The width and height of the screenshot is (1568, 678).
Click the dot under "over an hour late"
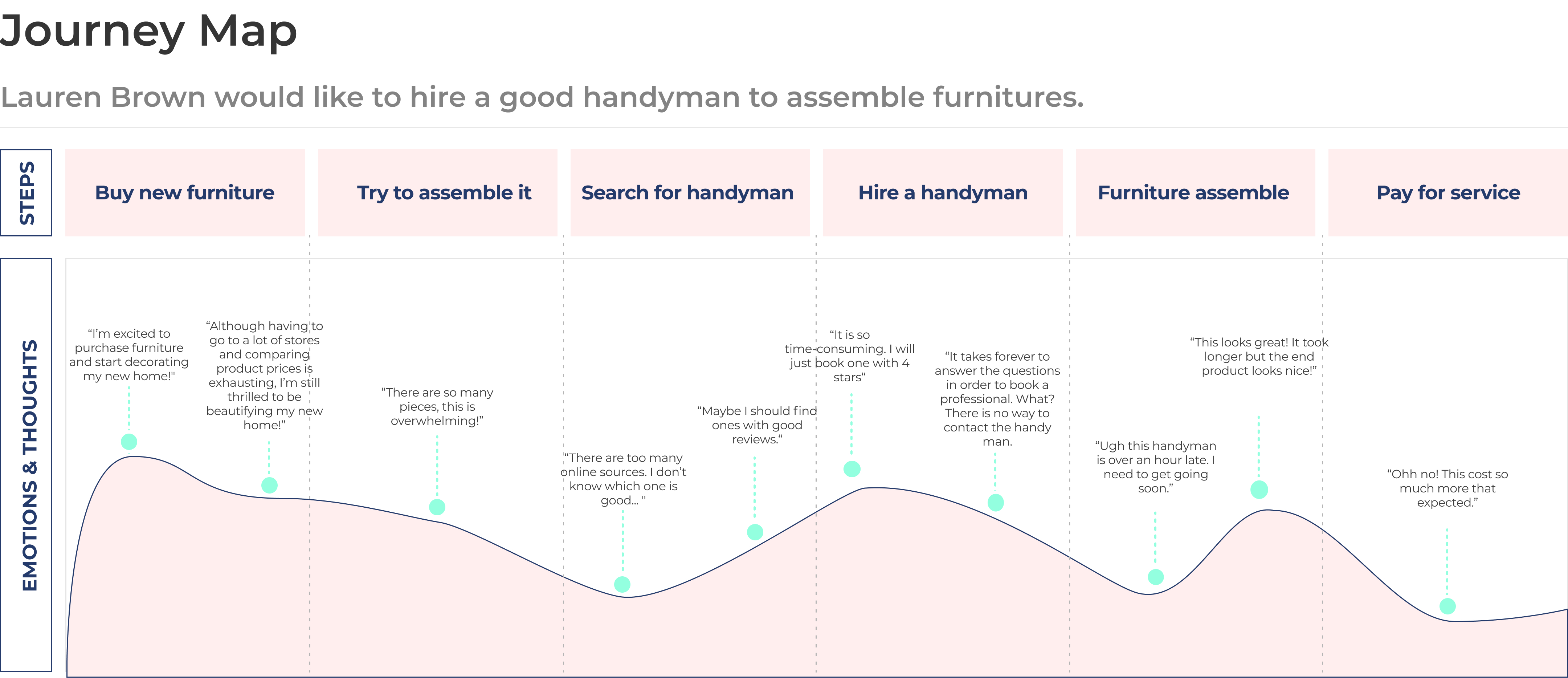[x=1155, y=576]
